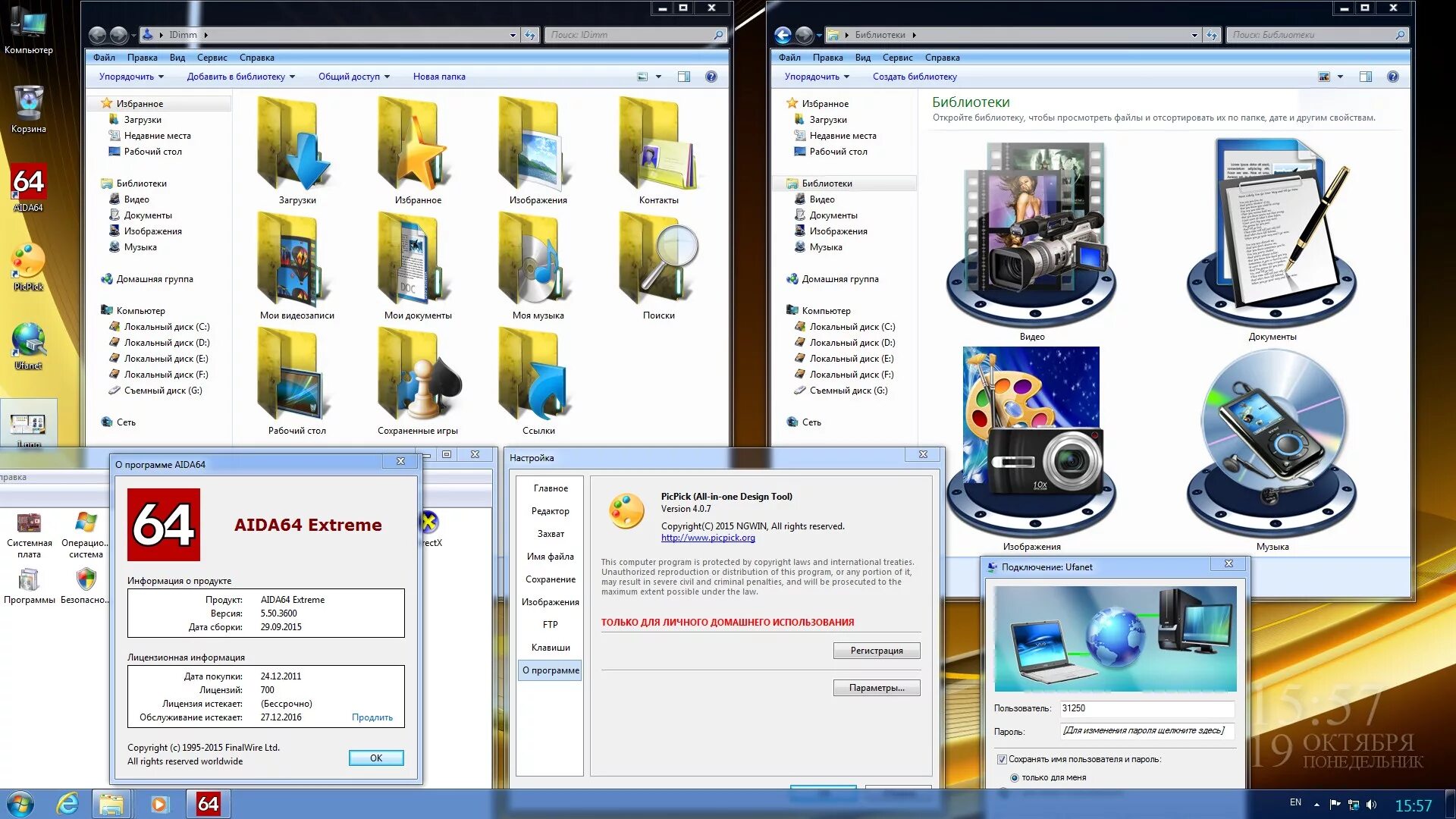Open the Добавить в библиотеку dropdown
This screenshot has width=1456, height=819.
pos(240,77)
